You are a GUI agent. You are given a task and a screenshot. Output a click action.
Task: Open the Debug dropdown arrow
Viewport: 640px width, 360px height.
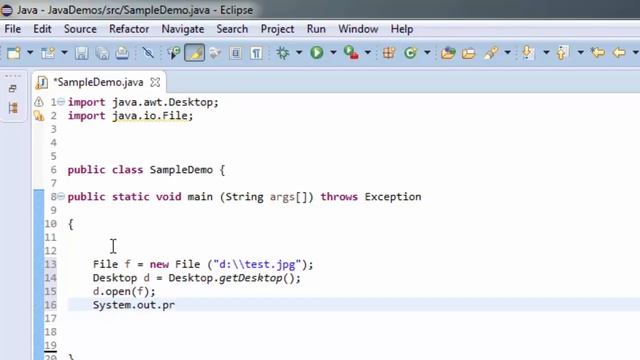pos(299,53)
